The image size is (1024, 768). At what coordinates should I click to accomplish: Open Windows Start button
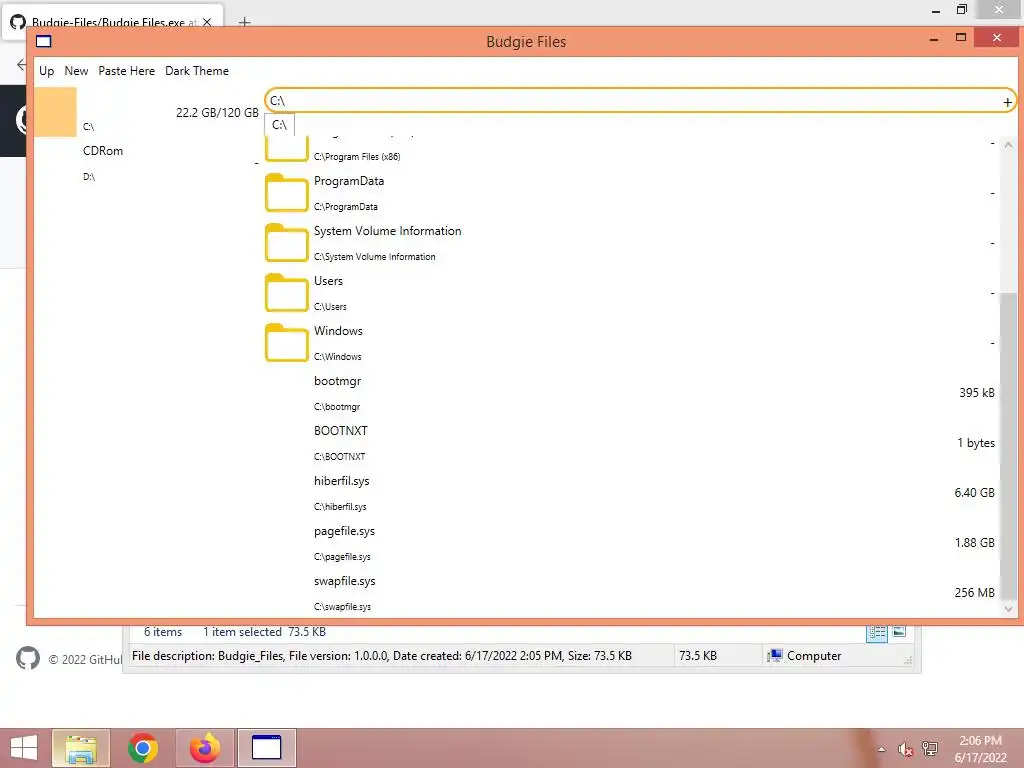click(x=24, y=748)
